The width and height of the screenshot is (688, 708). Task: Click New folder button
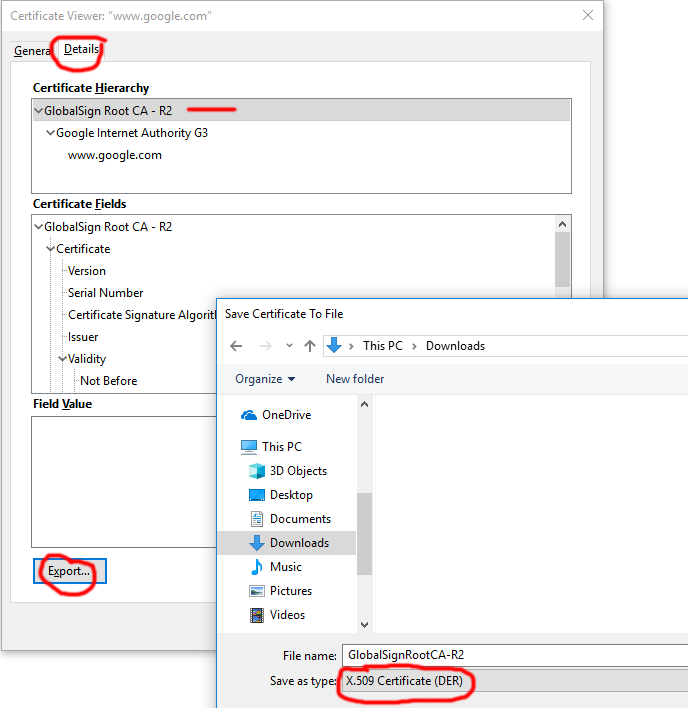[355, 379]
